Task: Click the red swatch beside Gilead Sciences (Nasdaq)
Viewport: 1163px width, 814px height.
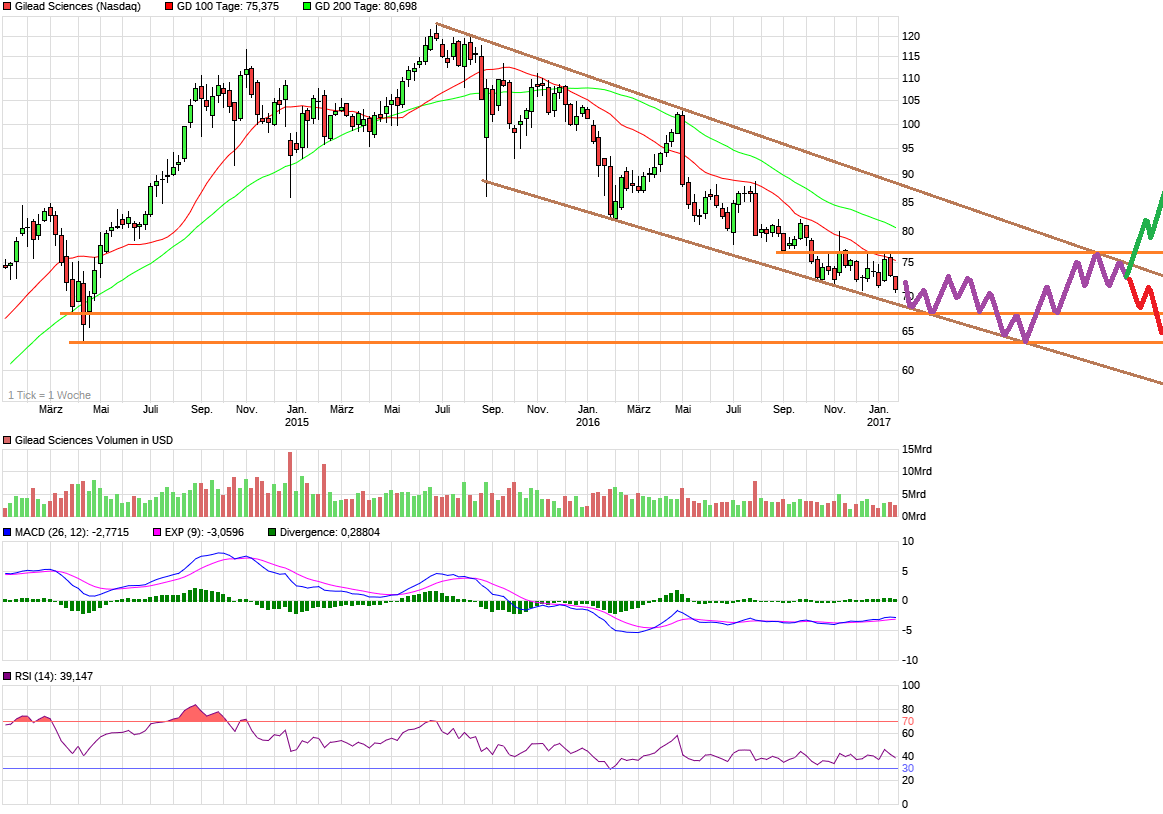Action: coord(7,7)
